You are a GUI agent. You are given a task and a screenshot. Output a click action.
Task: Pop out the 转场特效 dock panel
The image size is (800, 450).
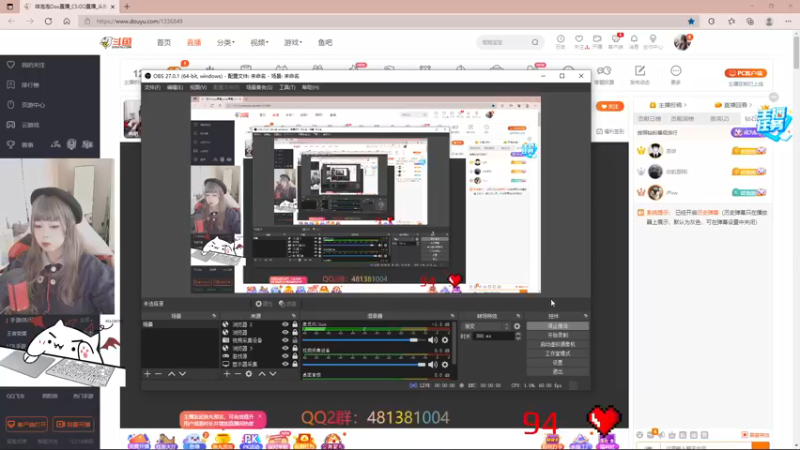[x=518, y=316]
